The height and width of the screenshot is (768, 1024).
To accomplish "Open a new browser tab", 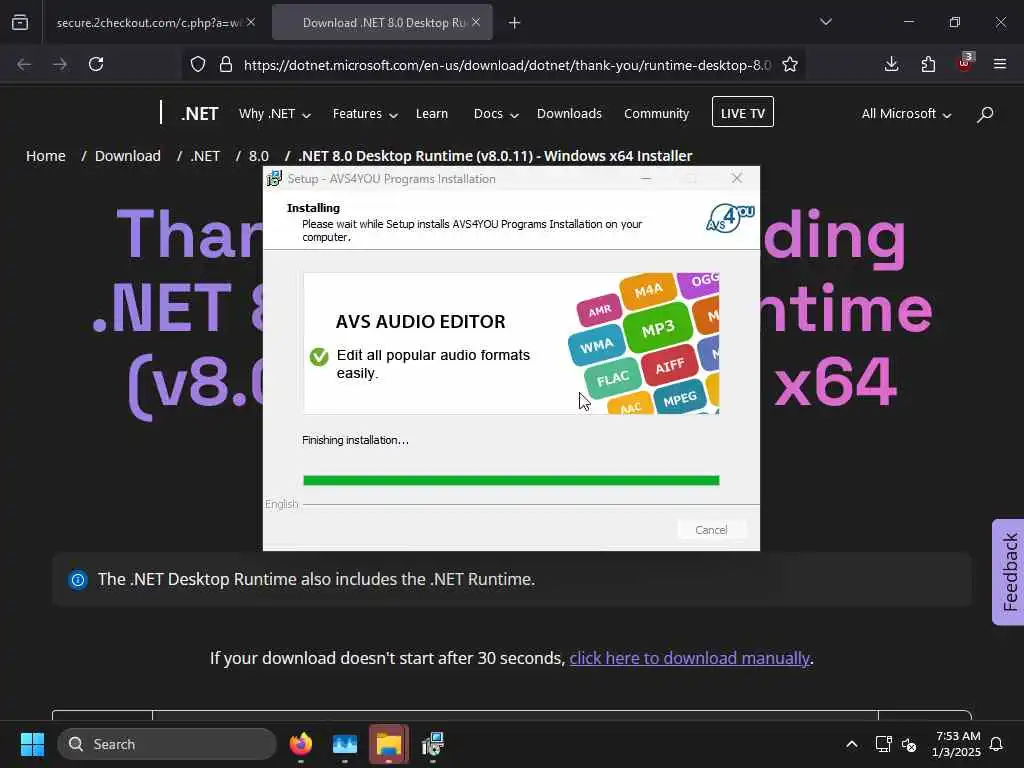I will [515, 23].
